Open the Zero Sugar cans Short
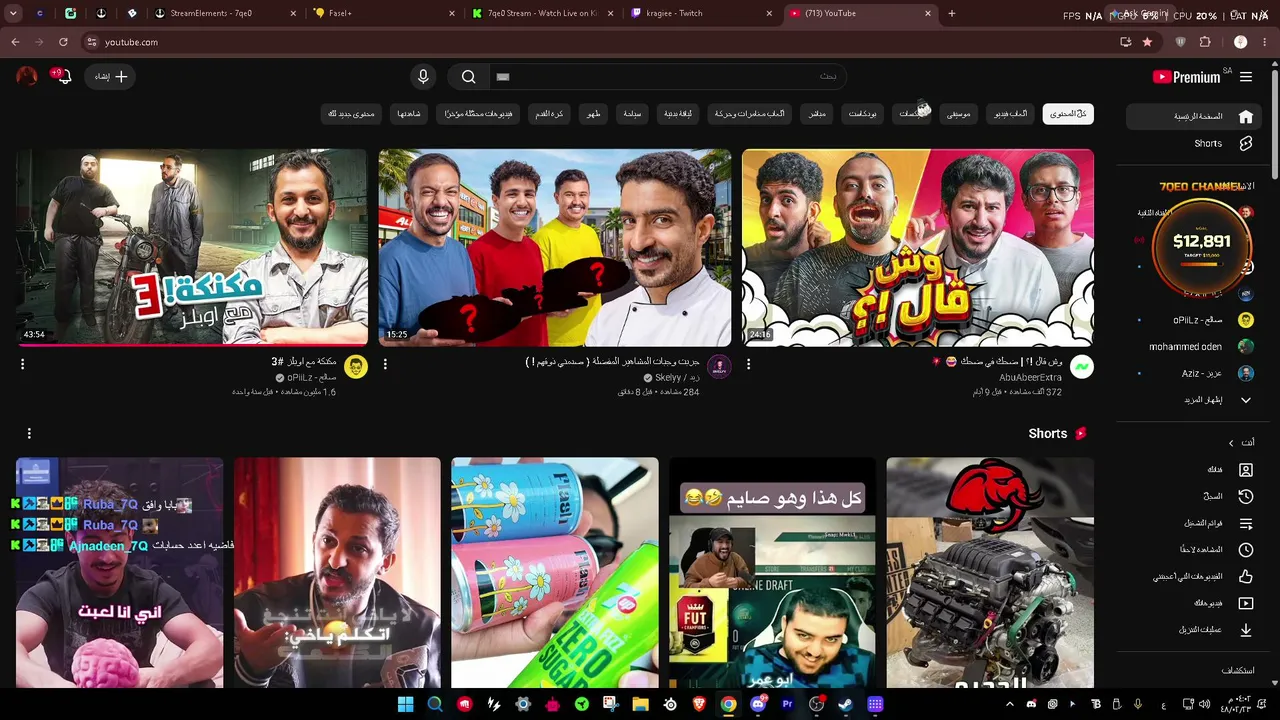Image resolution: width=1280 pixels, height=720 pixels. 555,573
